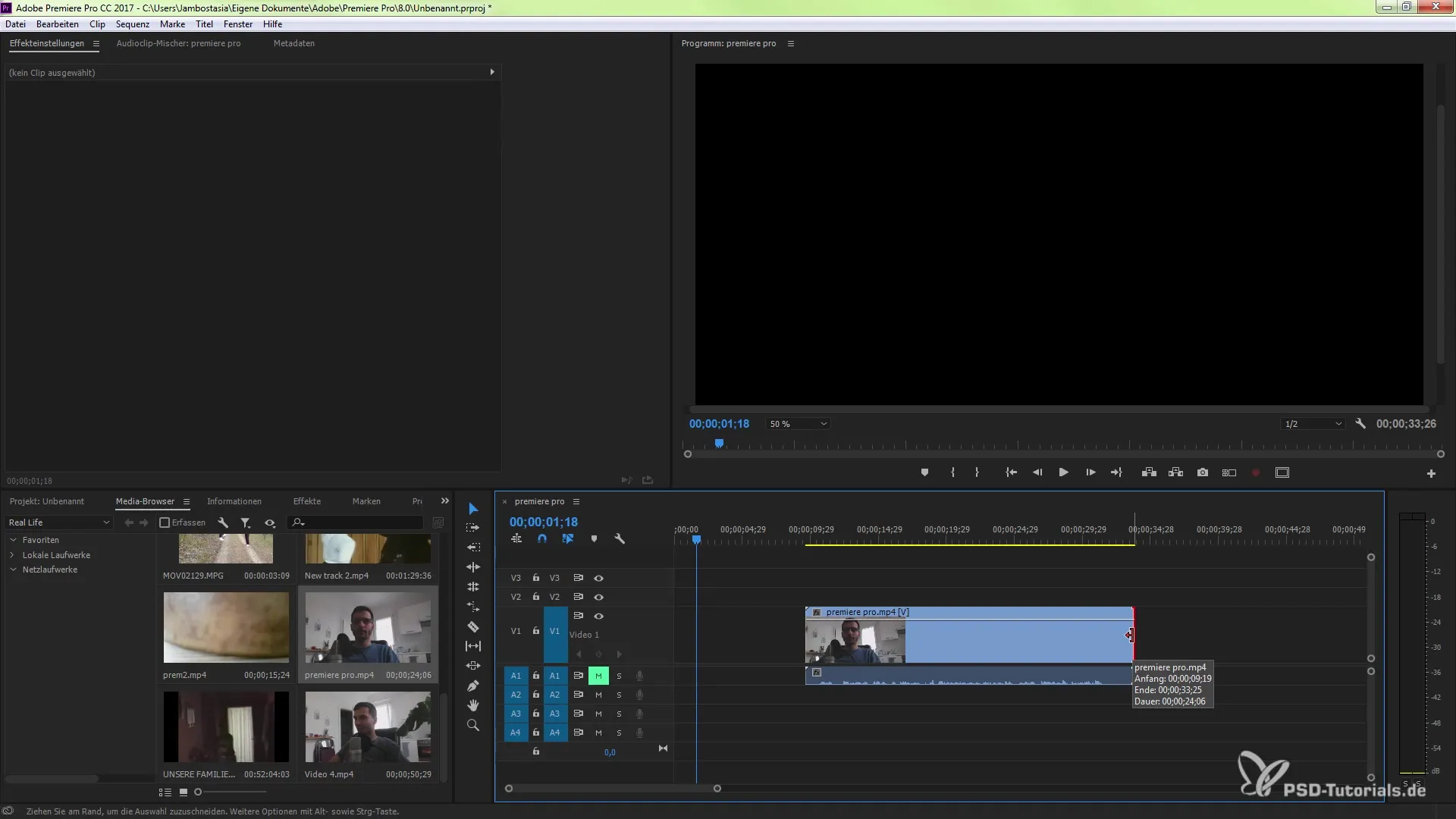The height and width of the screenshot is (819, 1456).
Task: Click the Extract button
Action: click(1175, 472)
